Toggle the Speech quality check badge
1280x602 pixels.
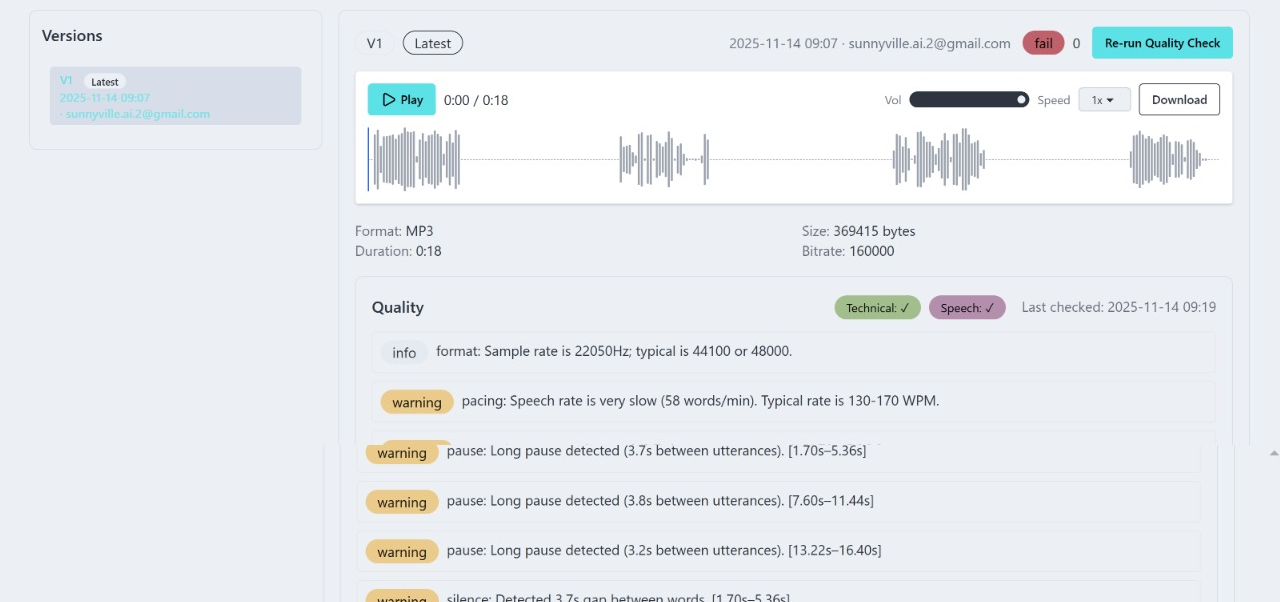click(966, 307)
